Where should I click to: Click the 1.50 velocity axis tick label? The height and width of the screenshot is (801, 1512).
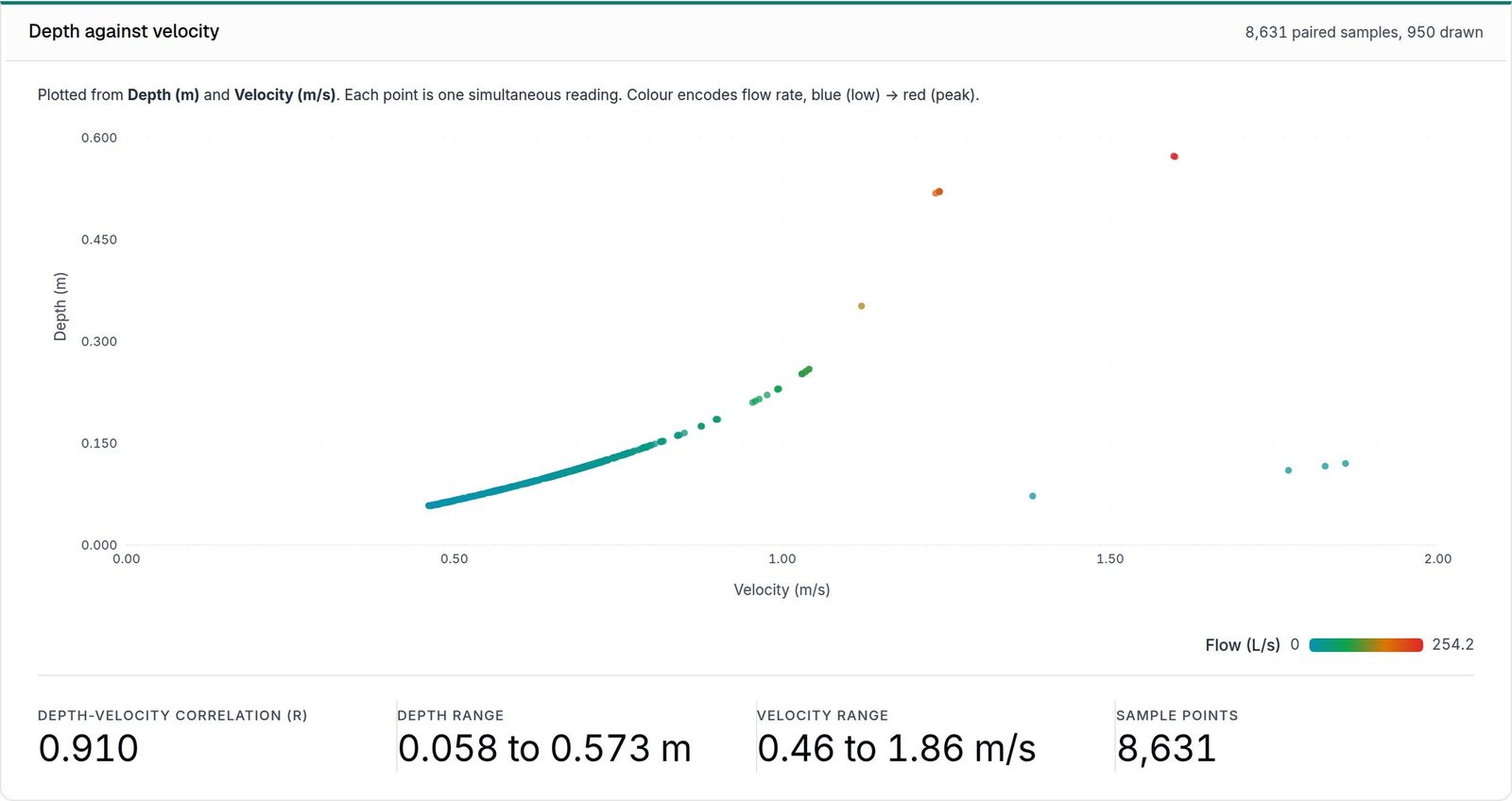(x=1110, y=559)
